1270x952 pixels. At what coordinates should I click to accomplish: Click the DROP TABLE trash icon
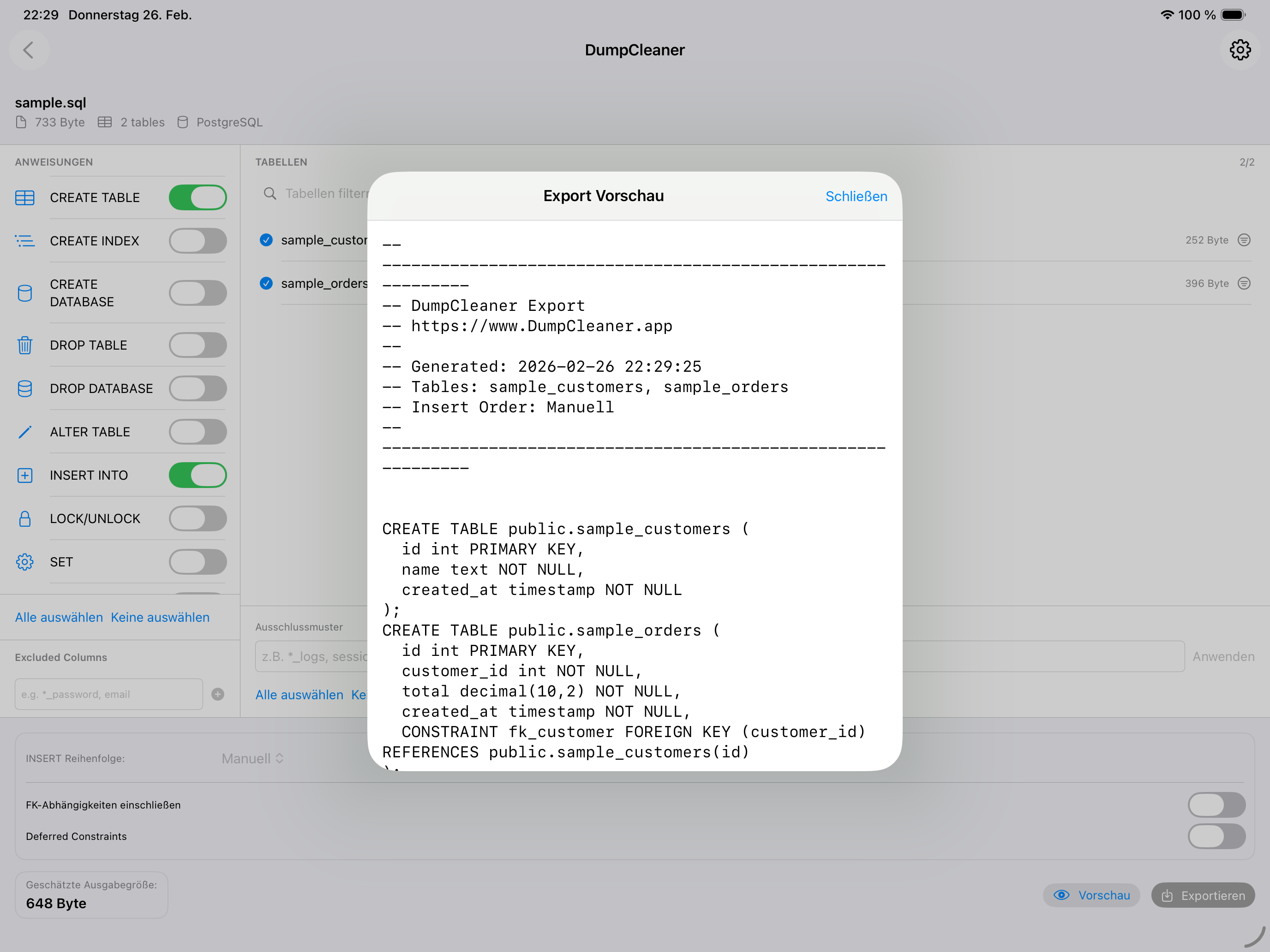tap(24, 345)
